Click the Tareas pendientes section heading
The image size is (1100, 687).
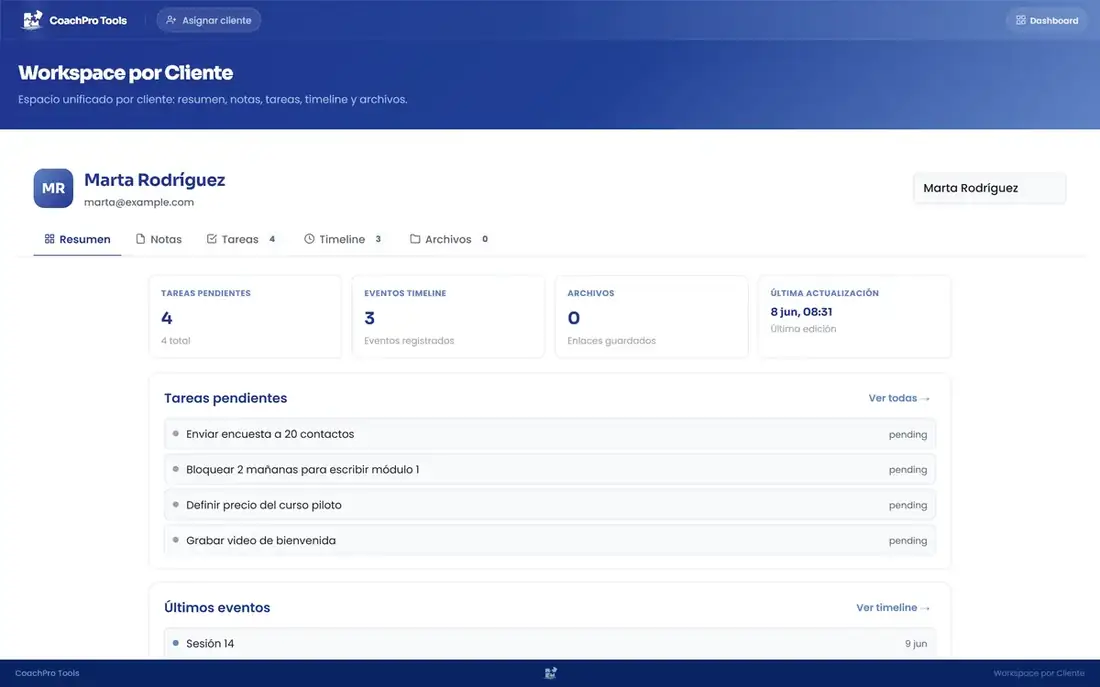click(225, 398)
